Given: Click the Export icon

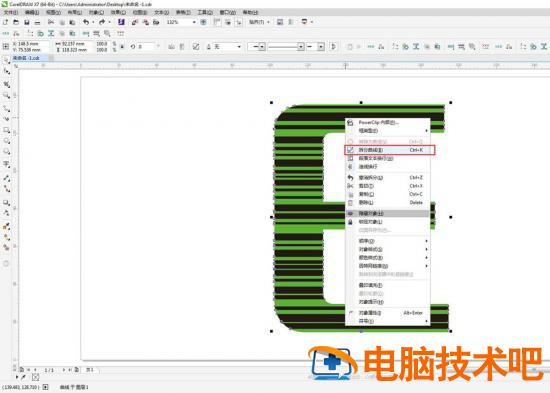Looking at the screenshot, I should pyautogui.click(x=145, y=22).
